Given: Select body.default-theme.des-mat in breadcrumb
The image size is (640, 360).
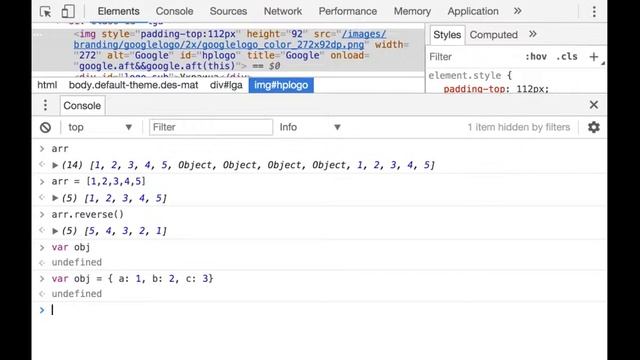Looking at the screenshot, I should click(133, 85).
